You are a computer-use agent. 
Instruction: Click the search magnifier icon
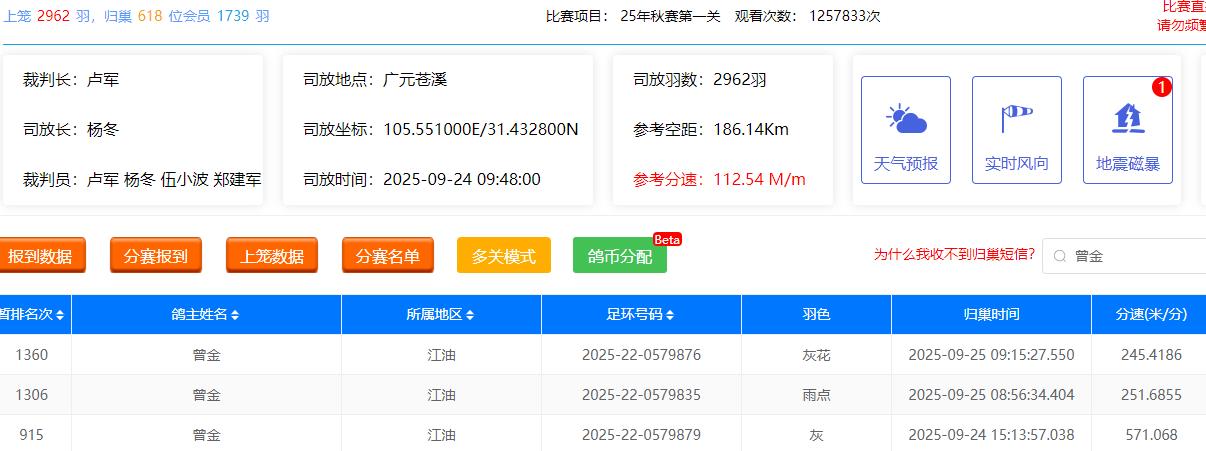(x=1060, y=256)
